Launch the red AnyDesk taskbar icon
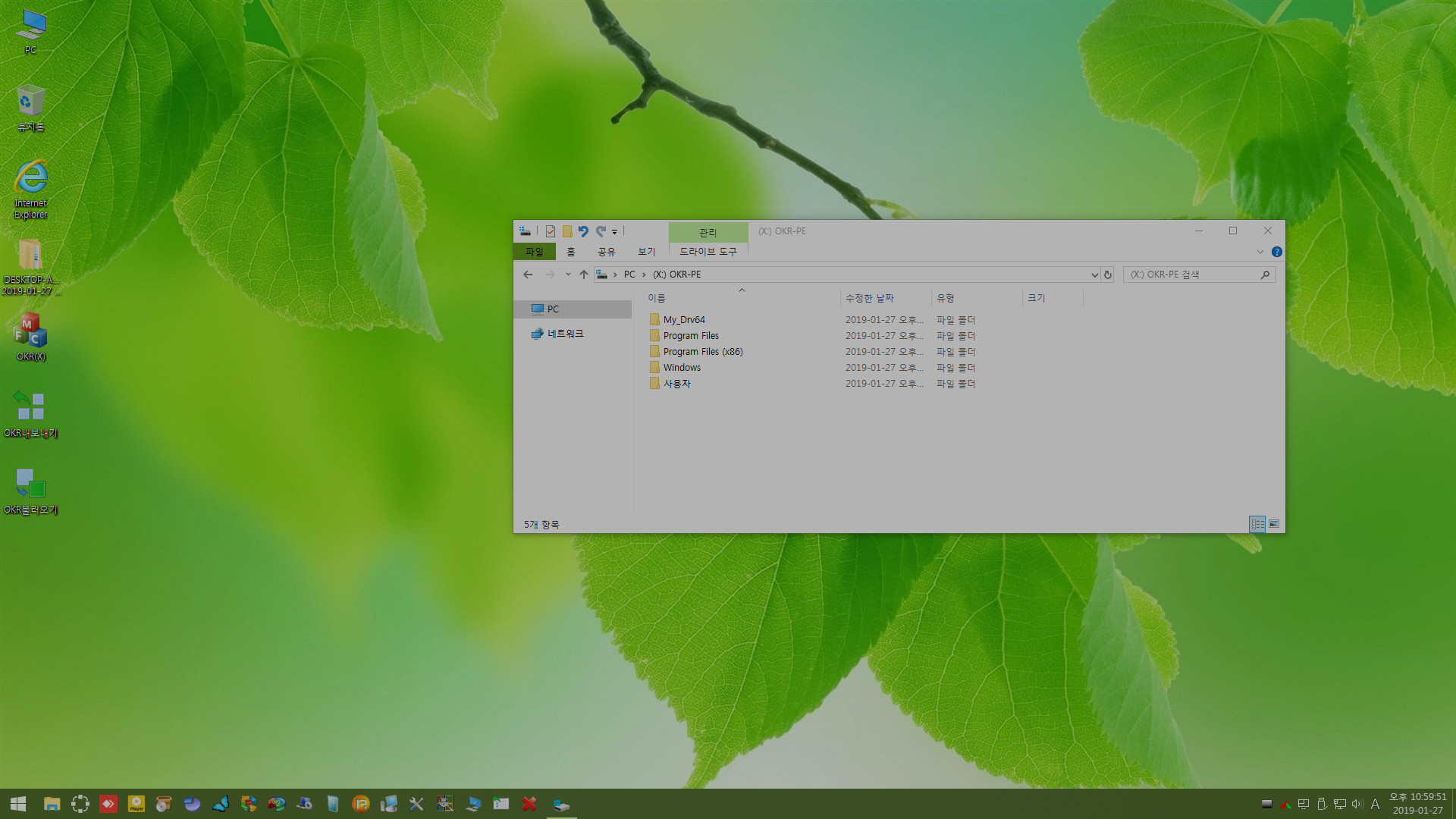 [108, 804]
